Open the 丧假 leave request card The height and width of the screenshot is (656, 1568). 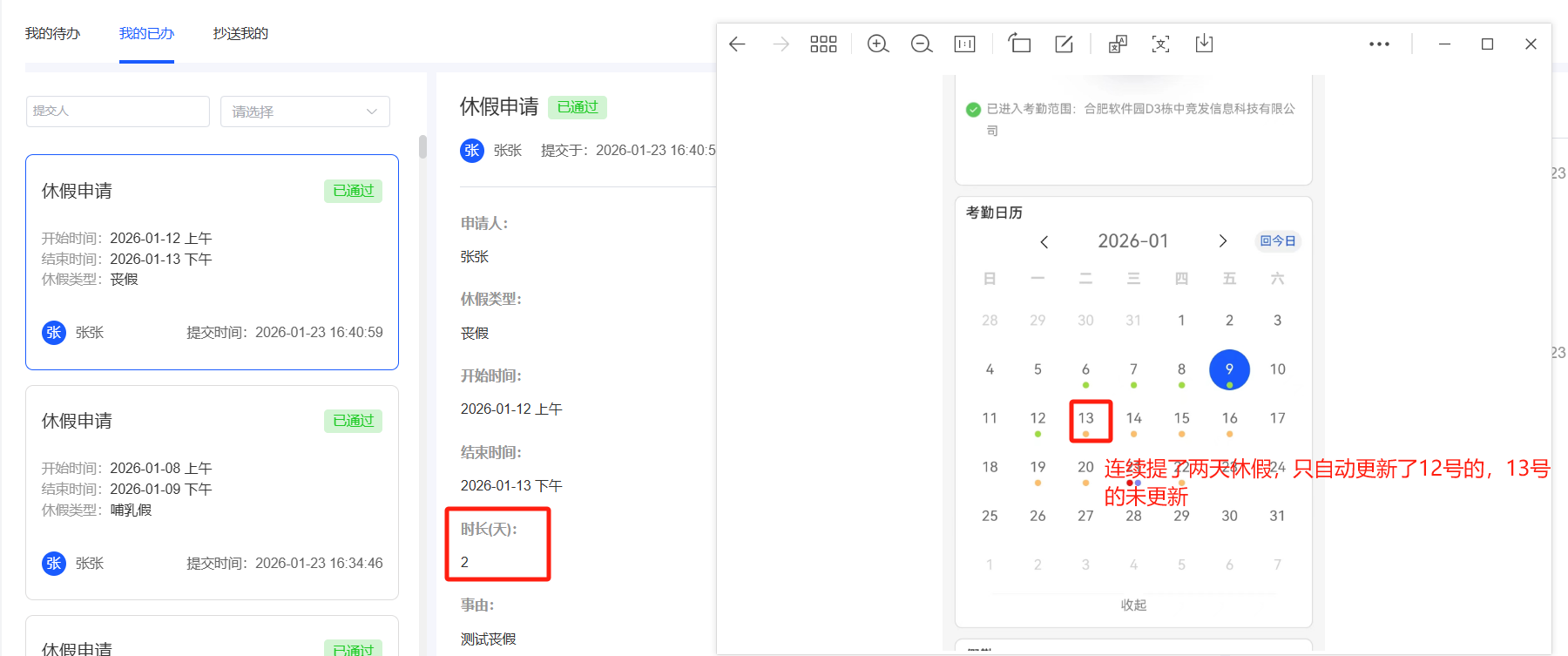click(x=212, y=262)
